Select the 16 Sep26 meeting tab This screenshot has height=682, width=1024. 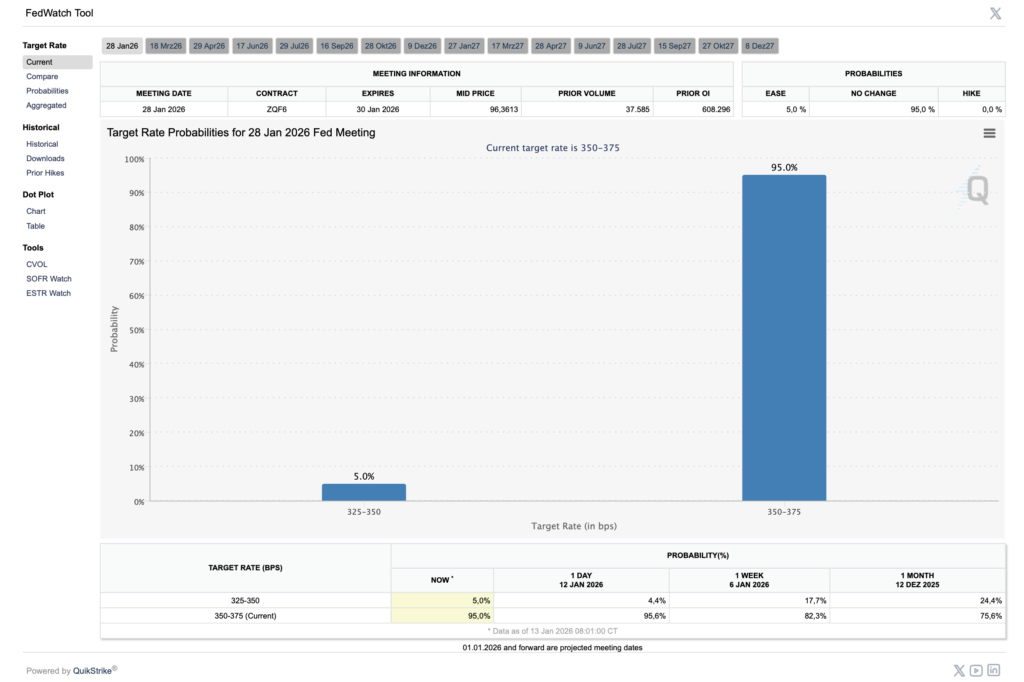[337, 46]
